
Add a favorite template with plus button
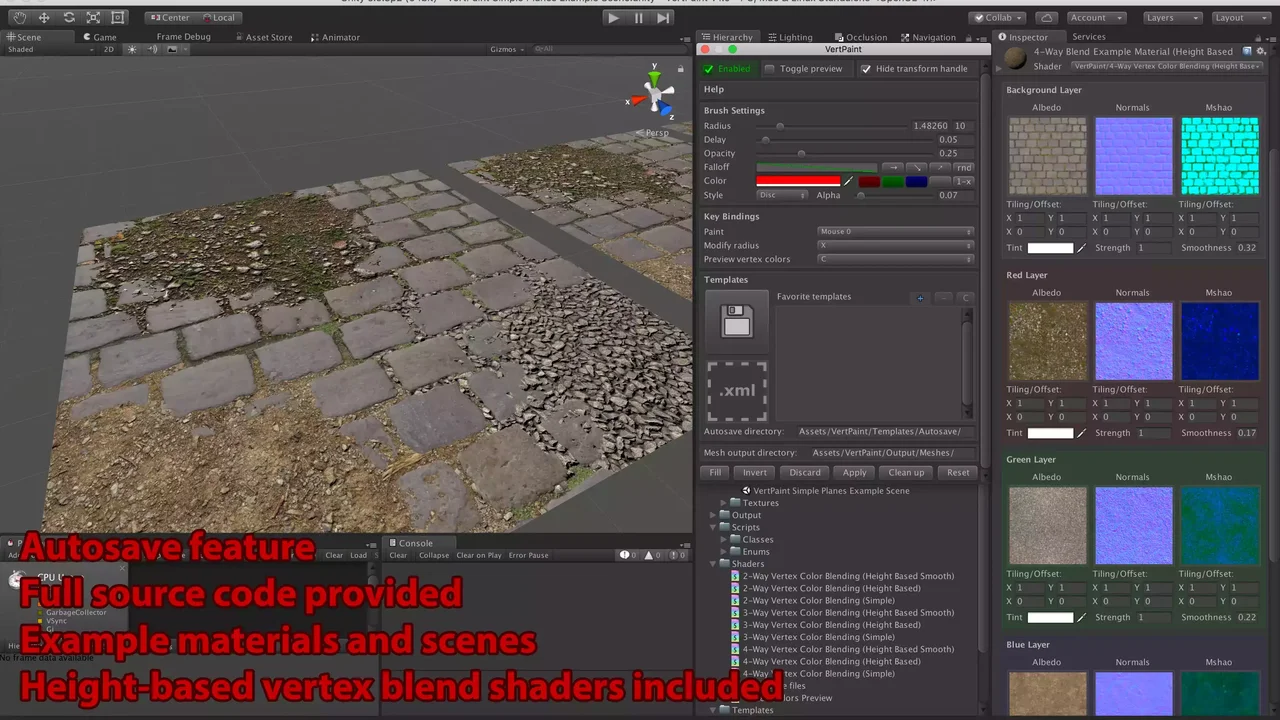pyautogui.click(x=921, y=298)
